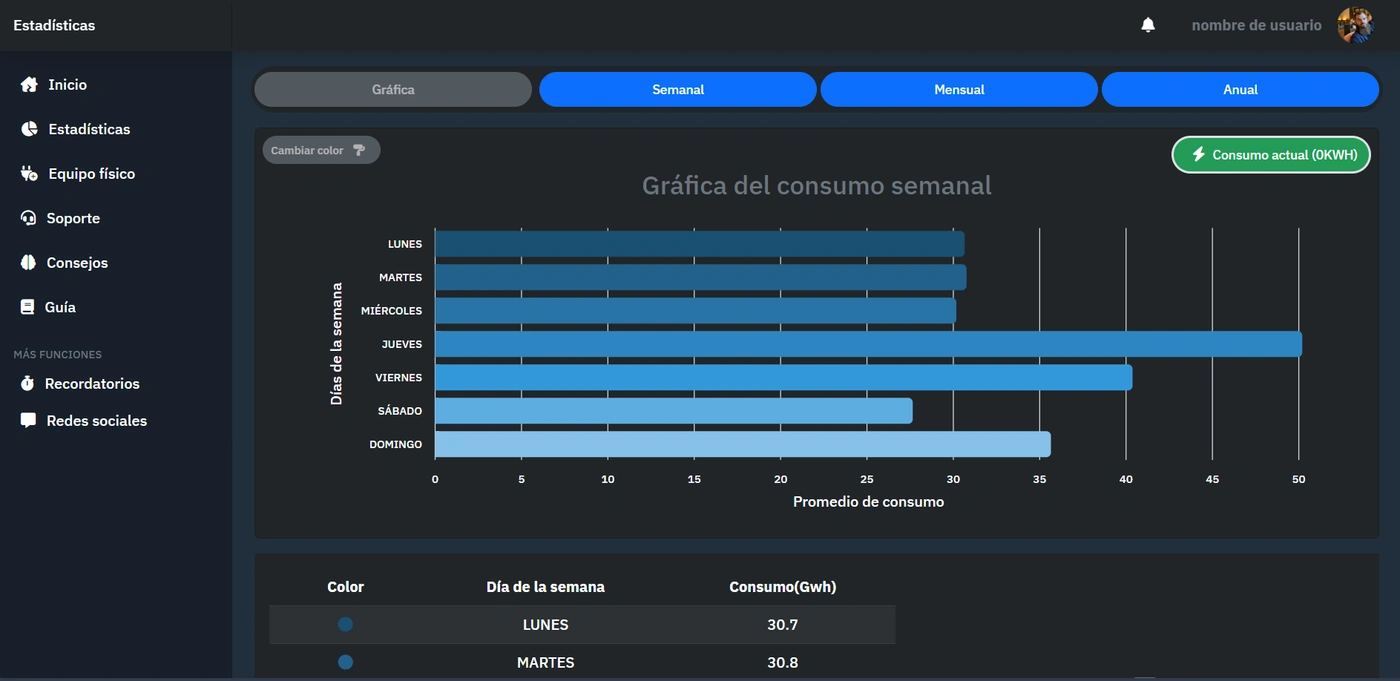
Task: Click the pie chart icon for Estadísticas
Action: (x=29, y=129)
